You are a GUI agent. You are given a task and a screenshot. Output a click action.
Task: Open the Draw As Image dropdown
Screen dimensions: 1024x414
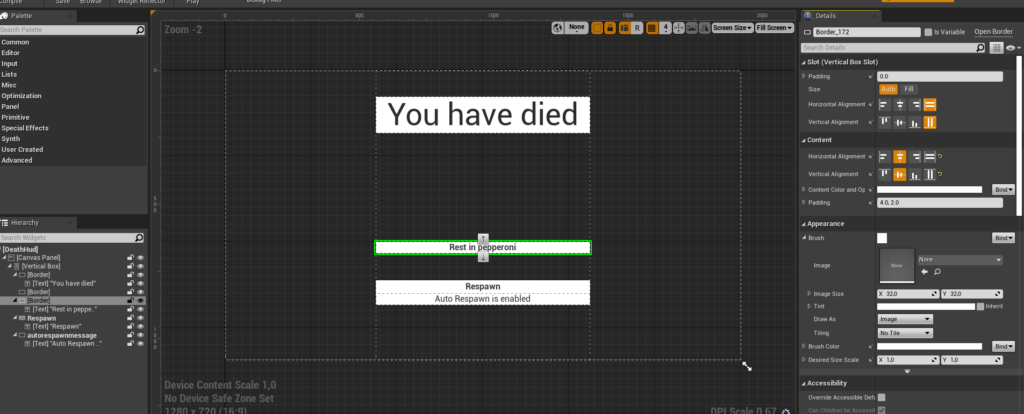[x=905, y=319]
